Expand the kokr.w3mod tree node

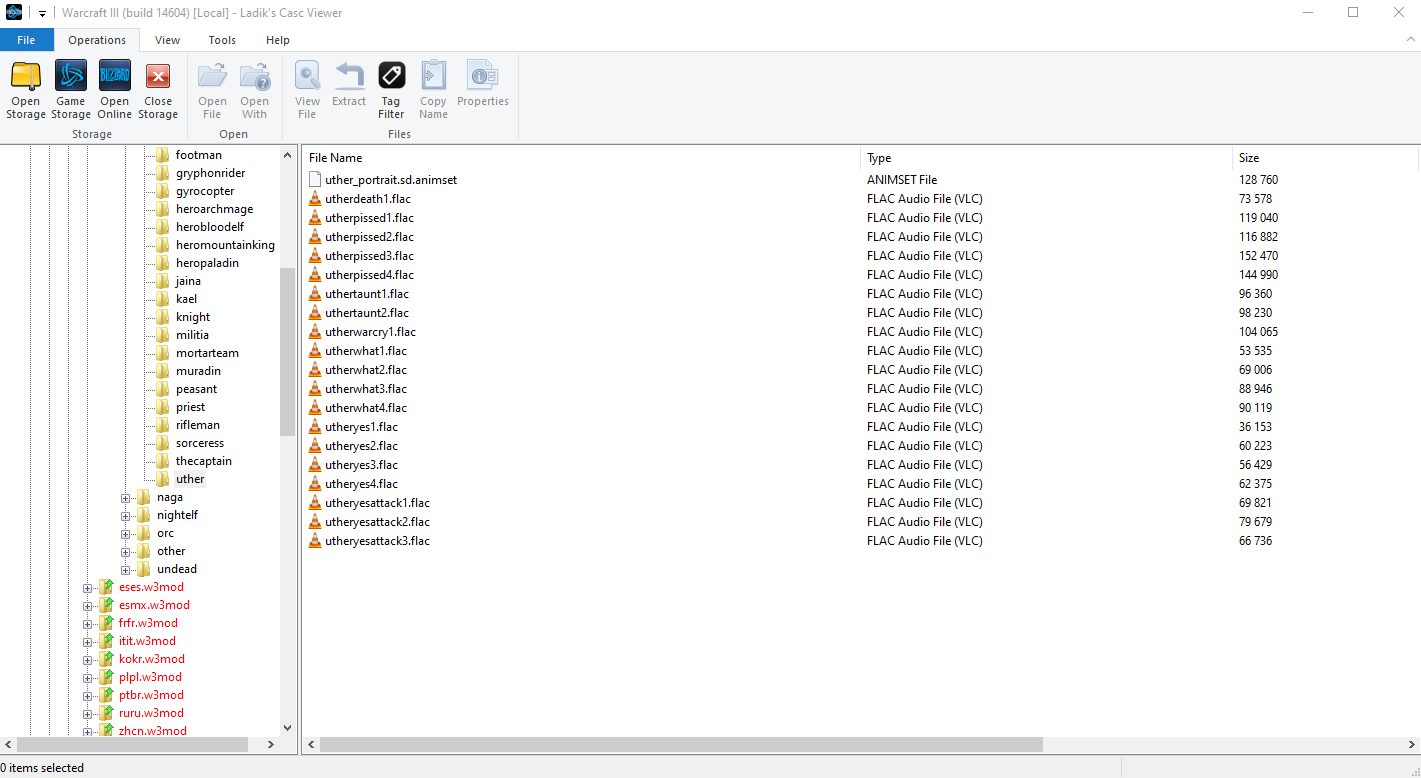[x=88, y=660]
